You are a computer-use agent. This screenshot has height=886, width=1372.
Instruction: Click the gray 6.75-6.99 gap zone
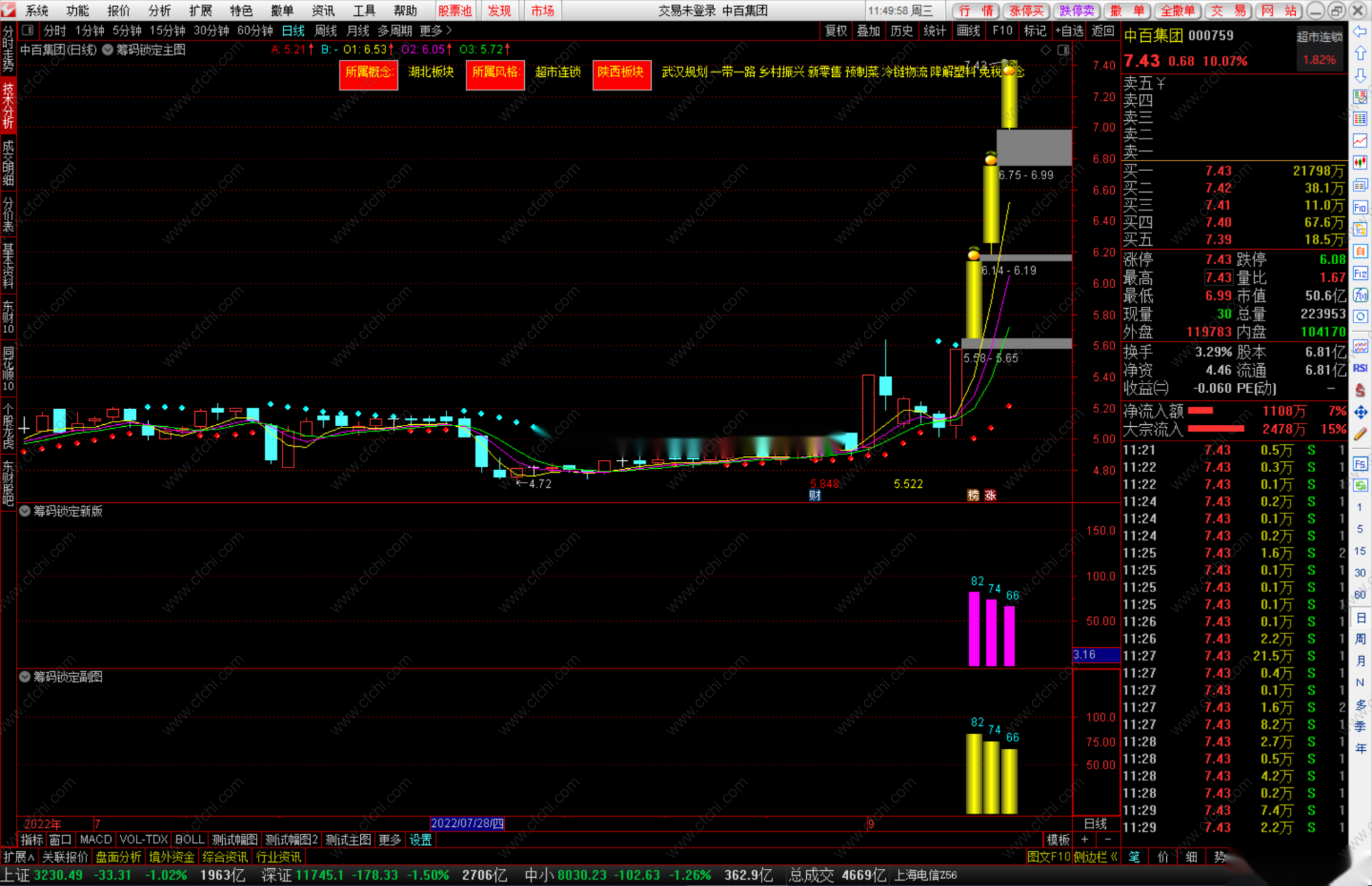[1034, 147]
